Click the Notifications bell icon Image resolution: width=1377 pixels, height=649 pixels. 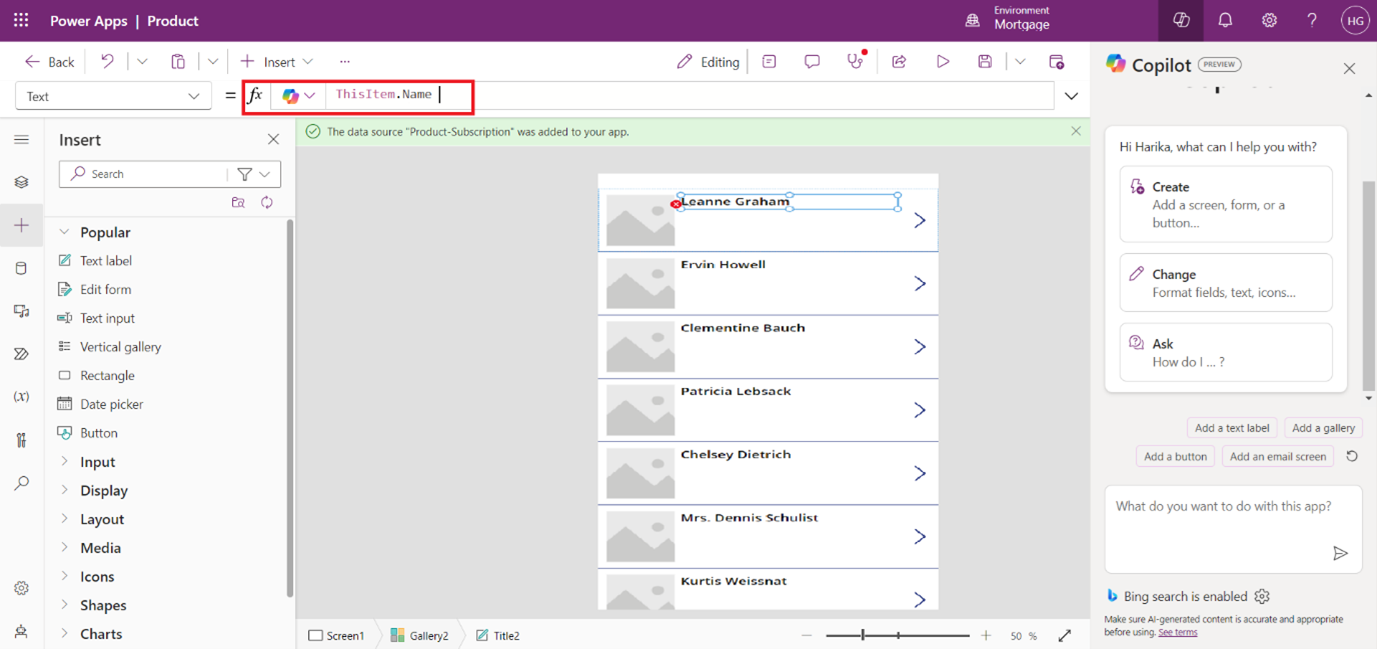coord(1225,20)
